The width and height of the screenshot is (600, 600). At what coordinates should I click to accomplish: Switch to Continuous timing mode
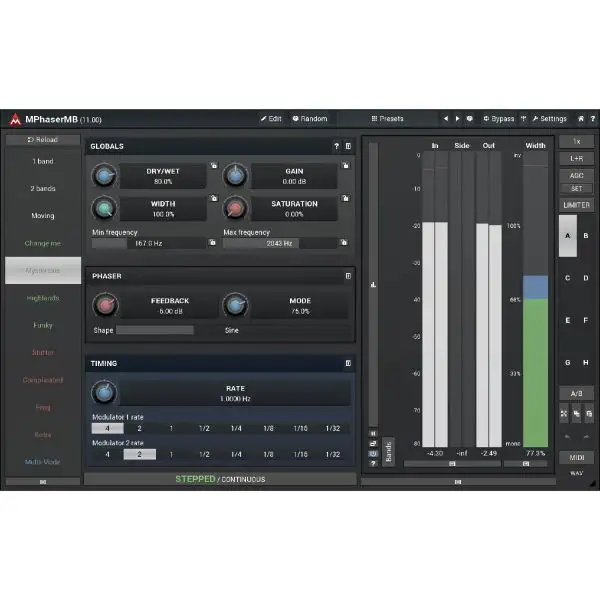click(x=243, y=479)
